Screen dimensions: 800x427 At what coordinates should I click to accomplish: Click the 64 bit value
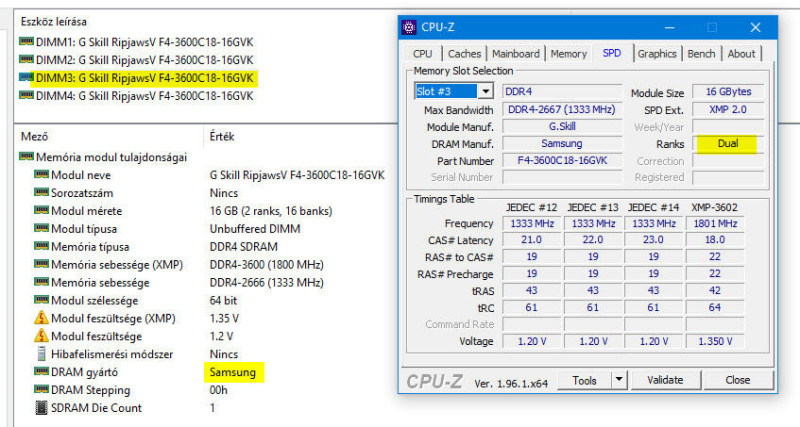coord(223,300)
